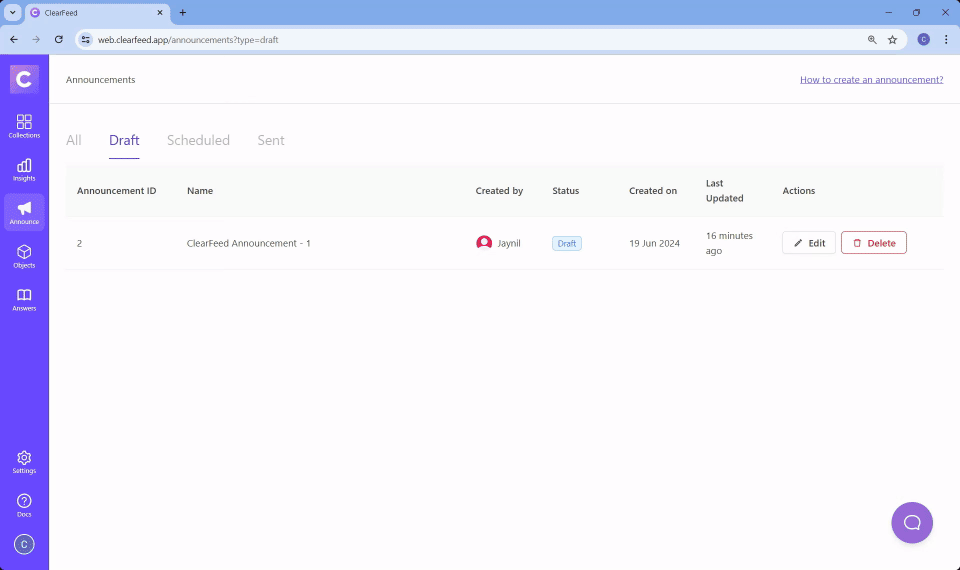960x570 pixels.
Task: Open the Insights chart icon
Action: (x=24, y=169)
